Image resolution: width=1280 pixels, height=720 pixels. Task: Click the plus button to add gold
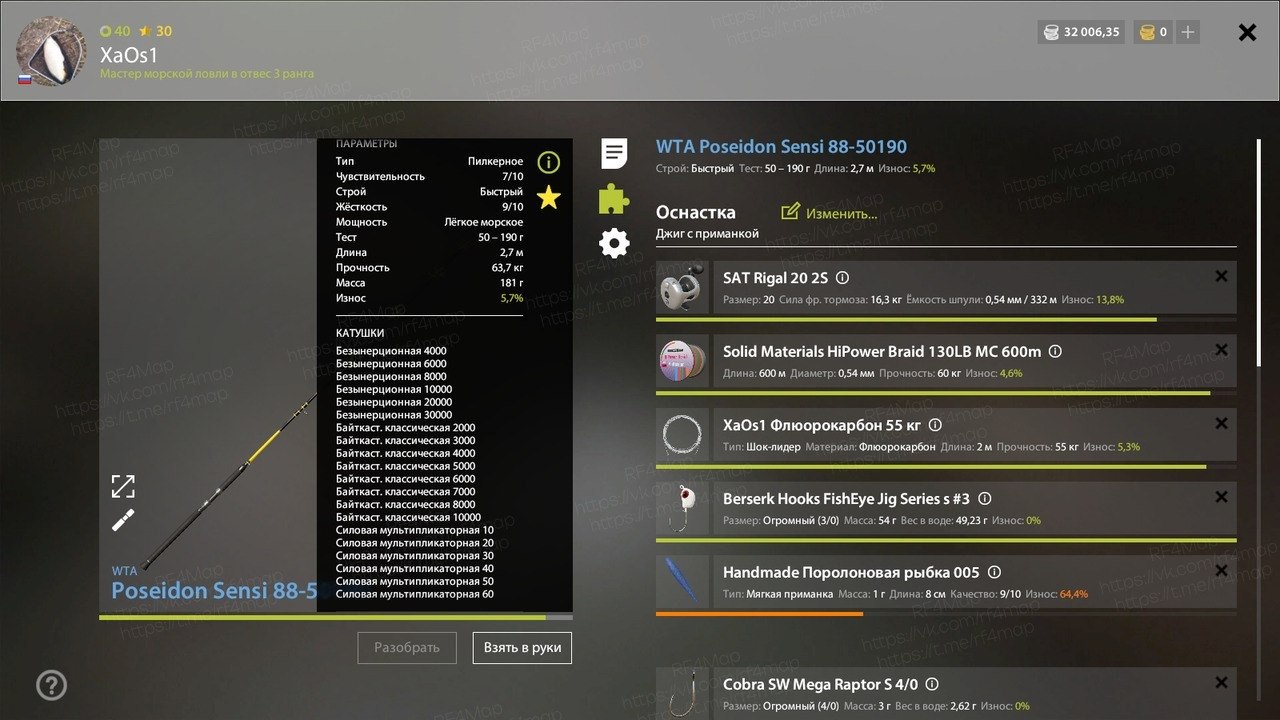1187,32
